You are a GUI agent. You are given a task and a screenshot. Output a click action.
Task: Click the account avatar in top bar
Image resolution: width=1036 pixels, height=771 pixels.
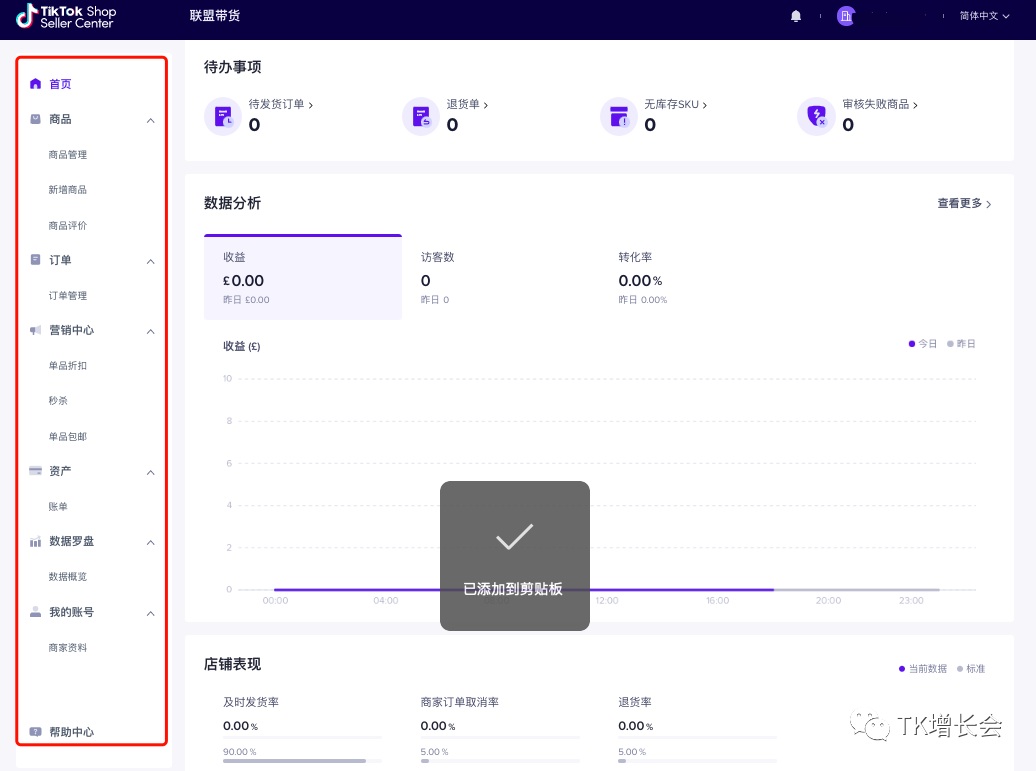846,16
